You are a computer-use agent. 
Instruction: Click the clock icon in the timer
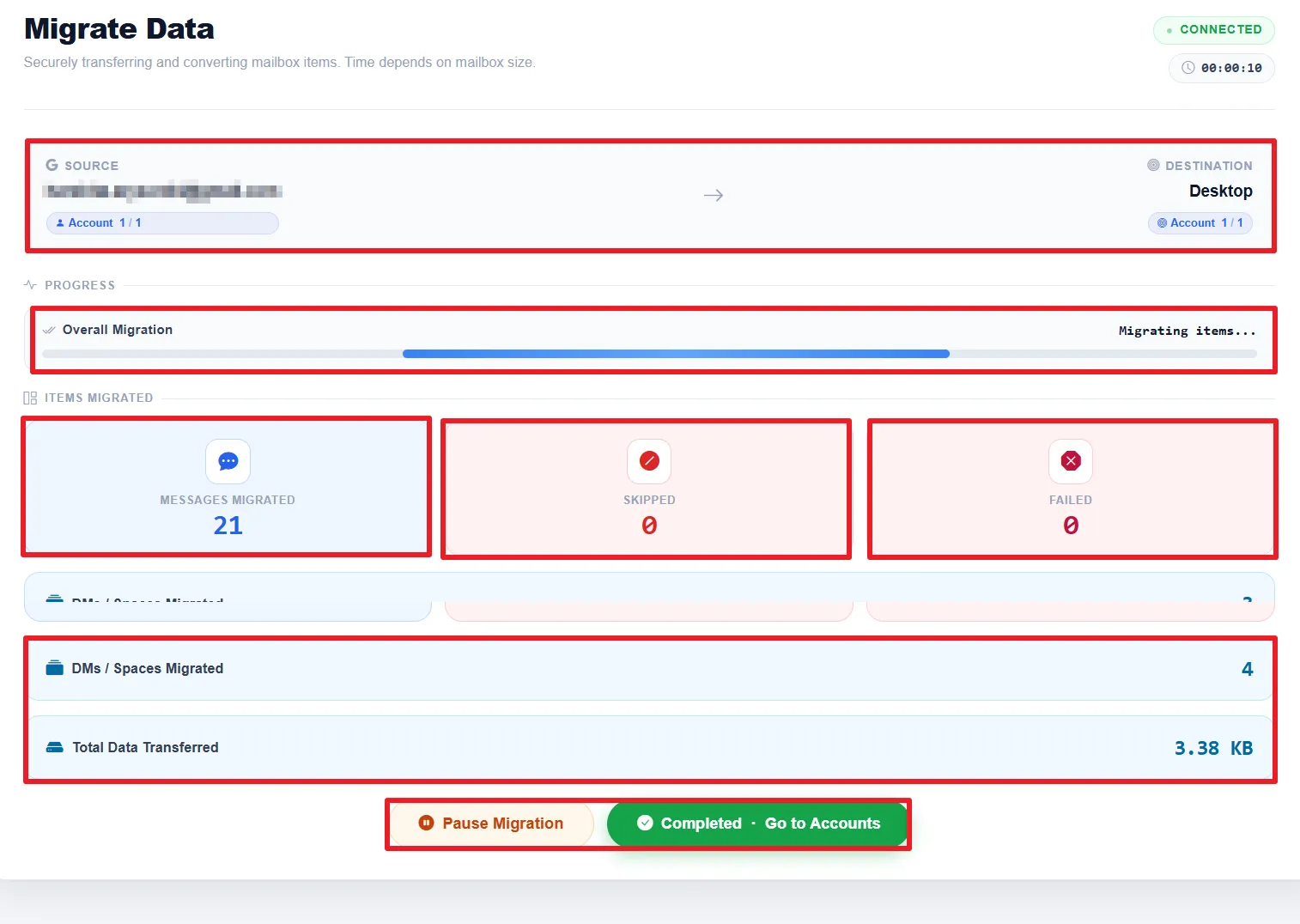click(x=1188, y=68)
